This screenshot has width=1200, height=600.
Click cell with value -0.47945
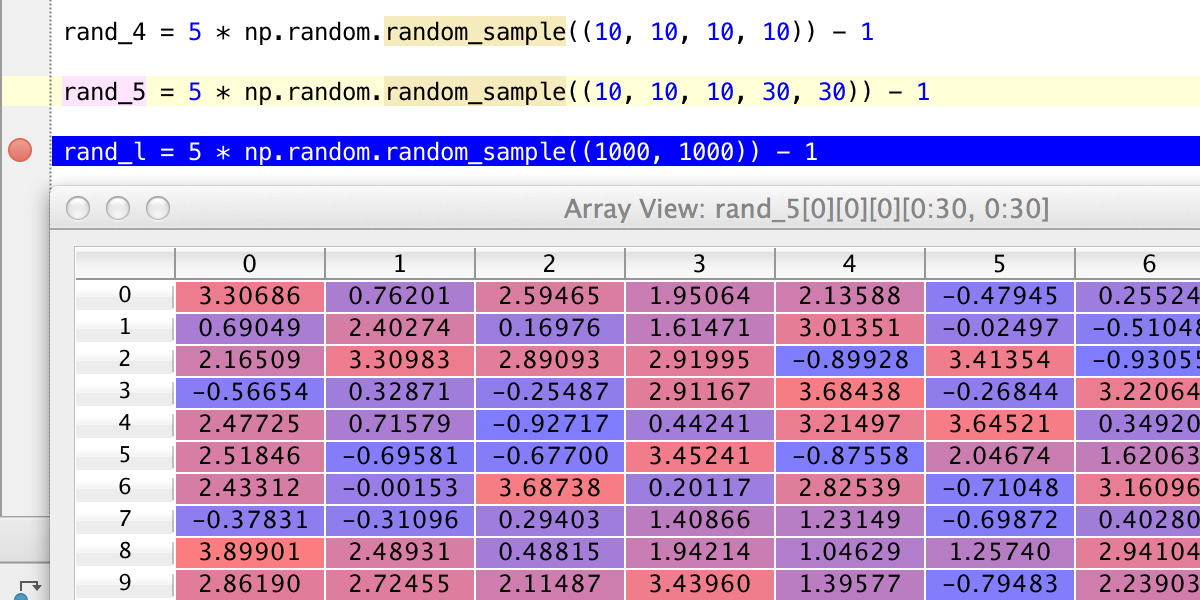tap(1000, 296)
